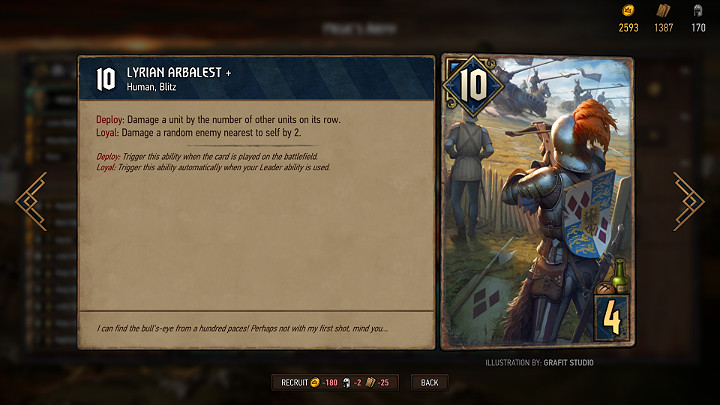Click the large 10 in the header banner
Viewport: 720px width, 405px height.
tap(106, 79)
